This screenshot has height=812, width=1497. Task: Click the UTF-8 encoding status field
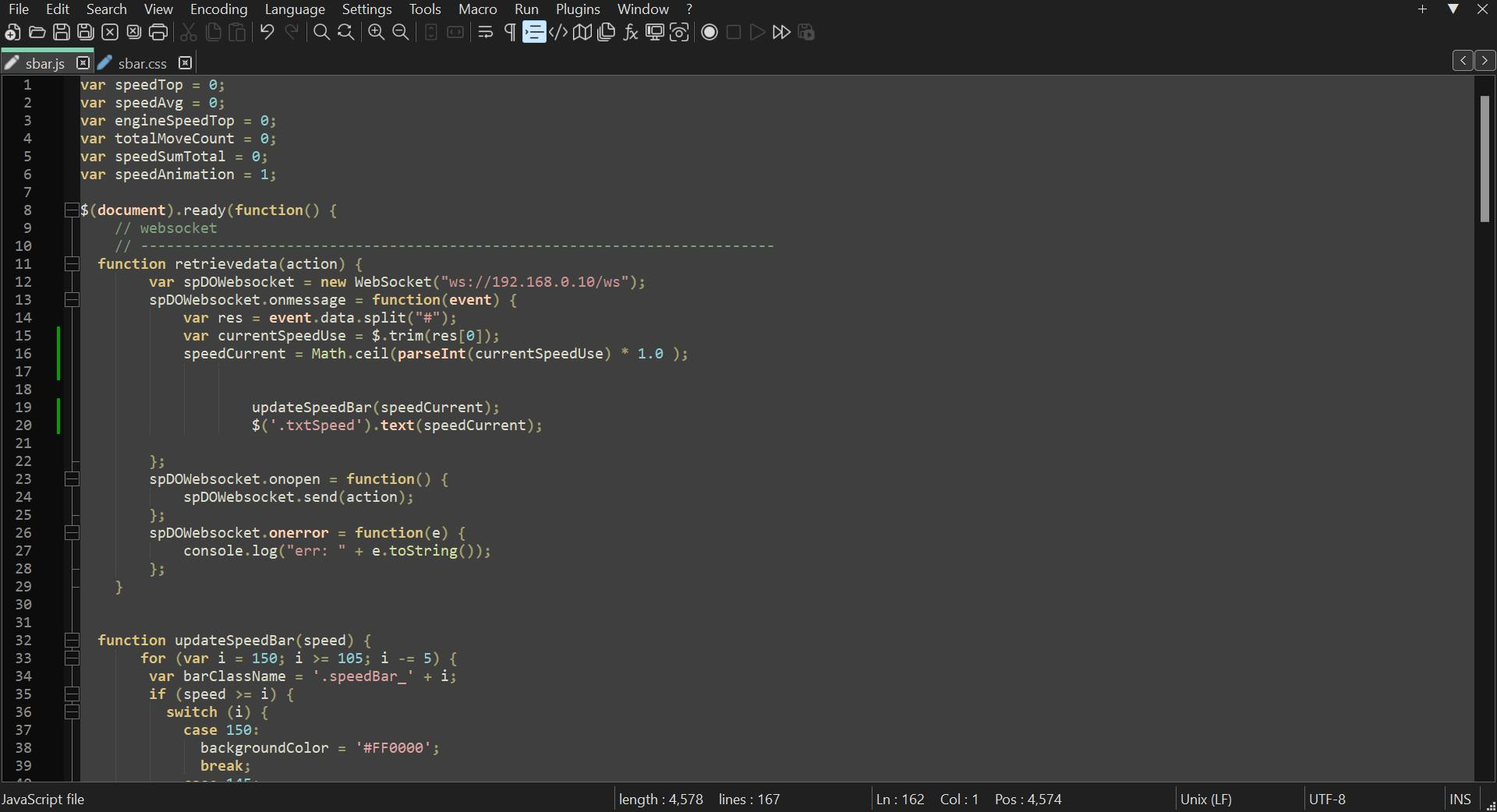point(1327,800)
